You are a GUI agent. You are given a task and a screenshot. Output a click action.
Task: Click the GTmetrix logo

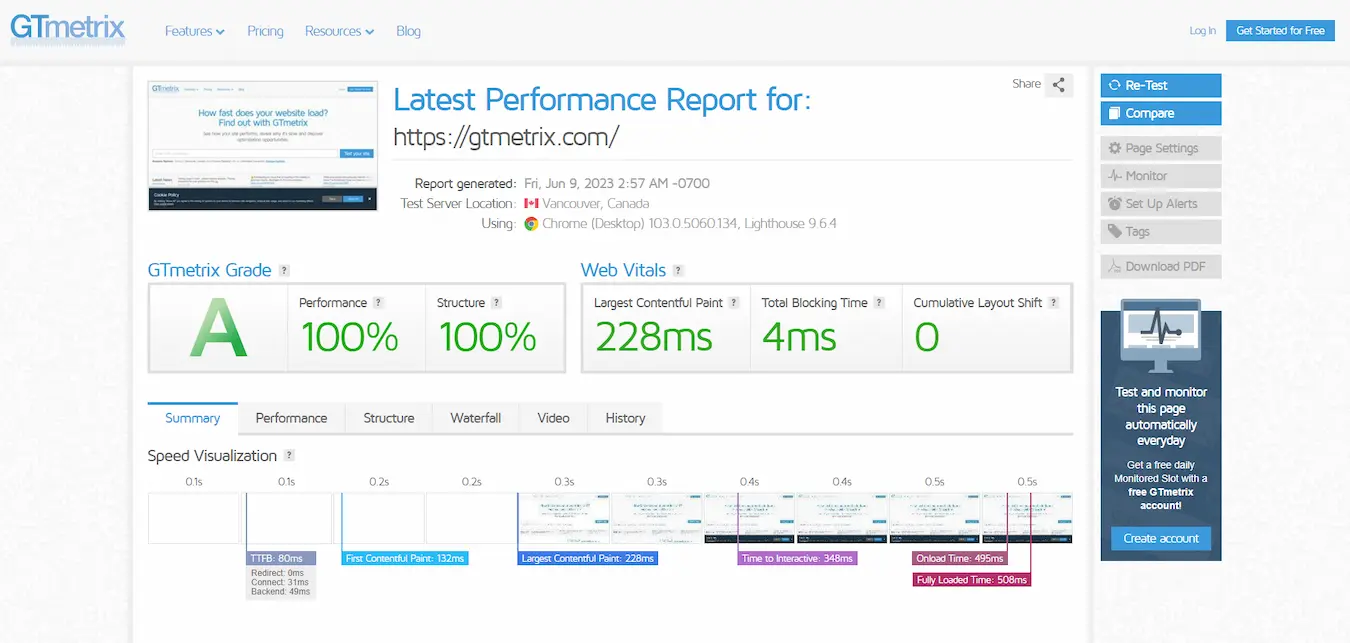pyautogui.click(x=67, y=29)
